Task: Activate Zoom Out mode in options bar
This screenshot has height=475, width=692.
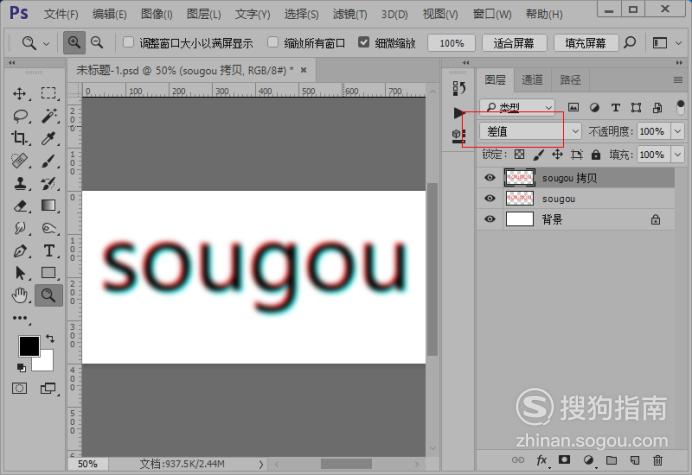Action: [x=97, y=43]
